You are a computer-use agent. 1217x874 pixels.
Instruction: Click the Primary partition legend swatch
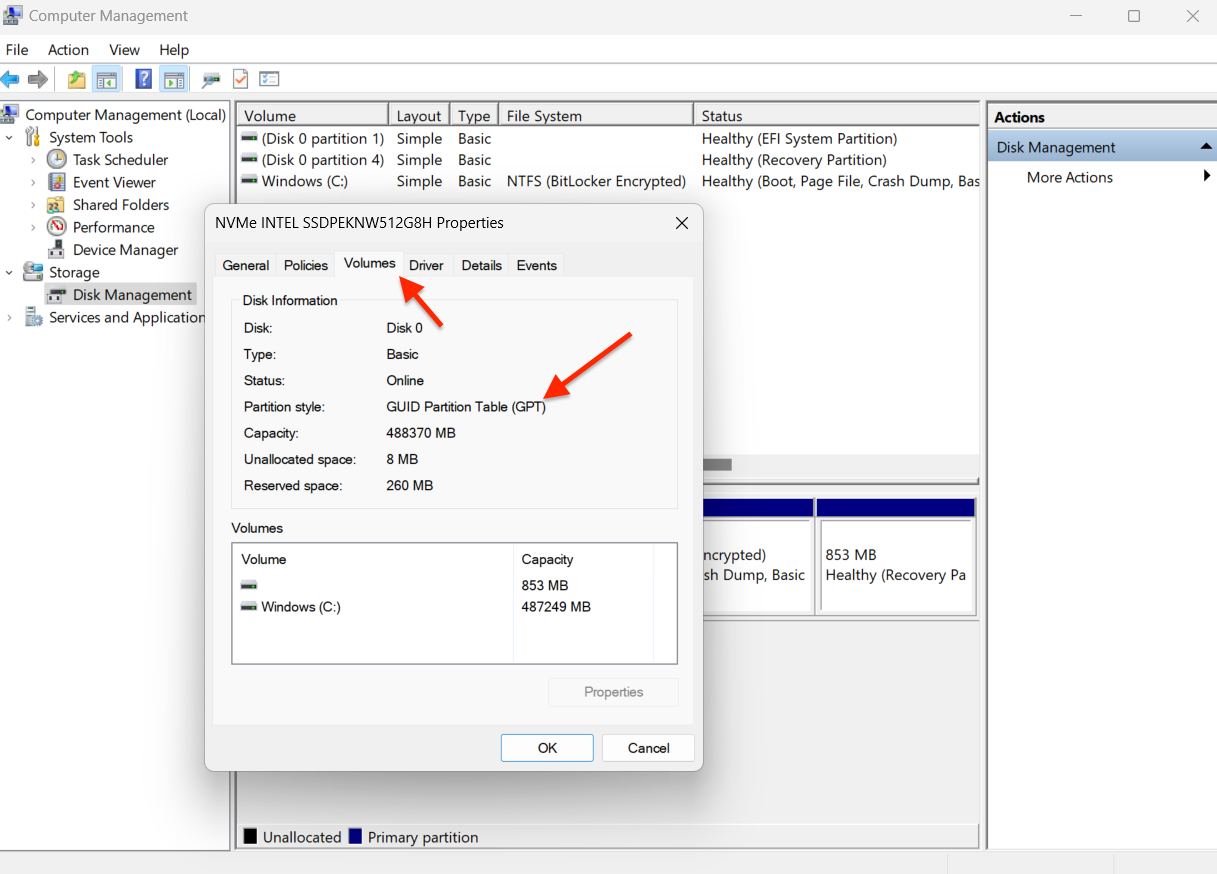[x=355, y=837]
